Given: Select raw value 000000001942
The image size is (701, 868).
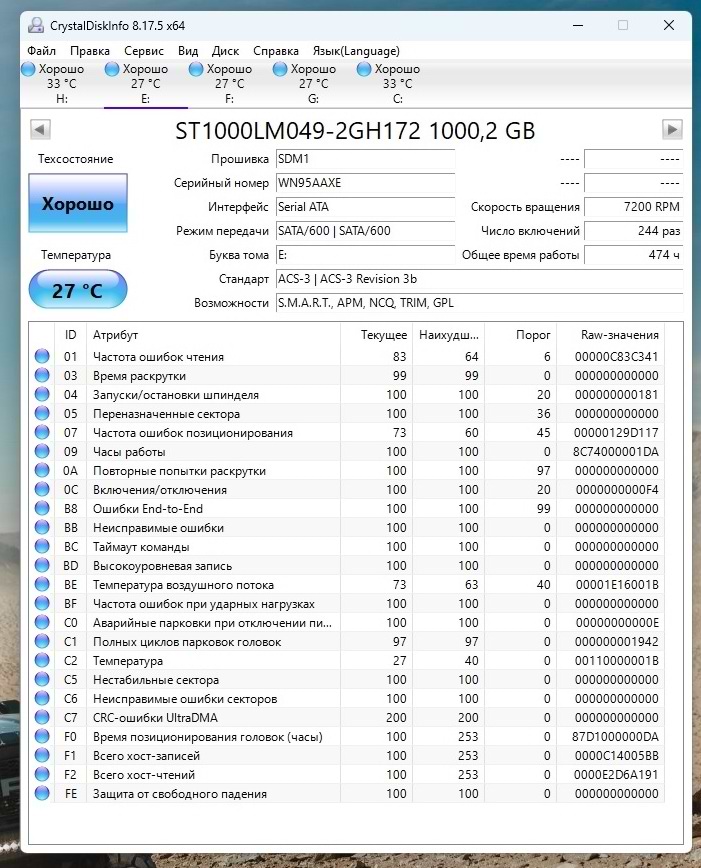Looking at the screenshot, I should (616, 642).
